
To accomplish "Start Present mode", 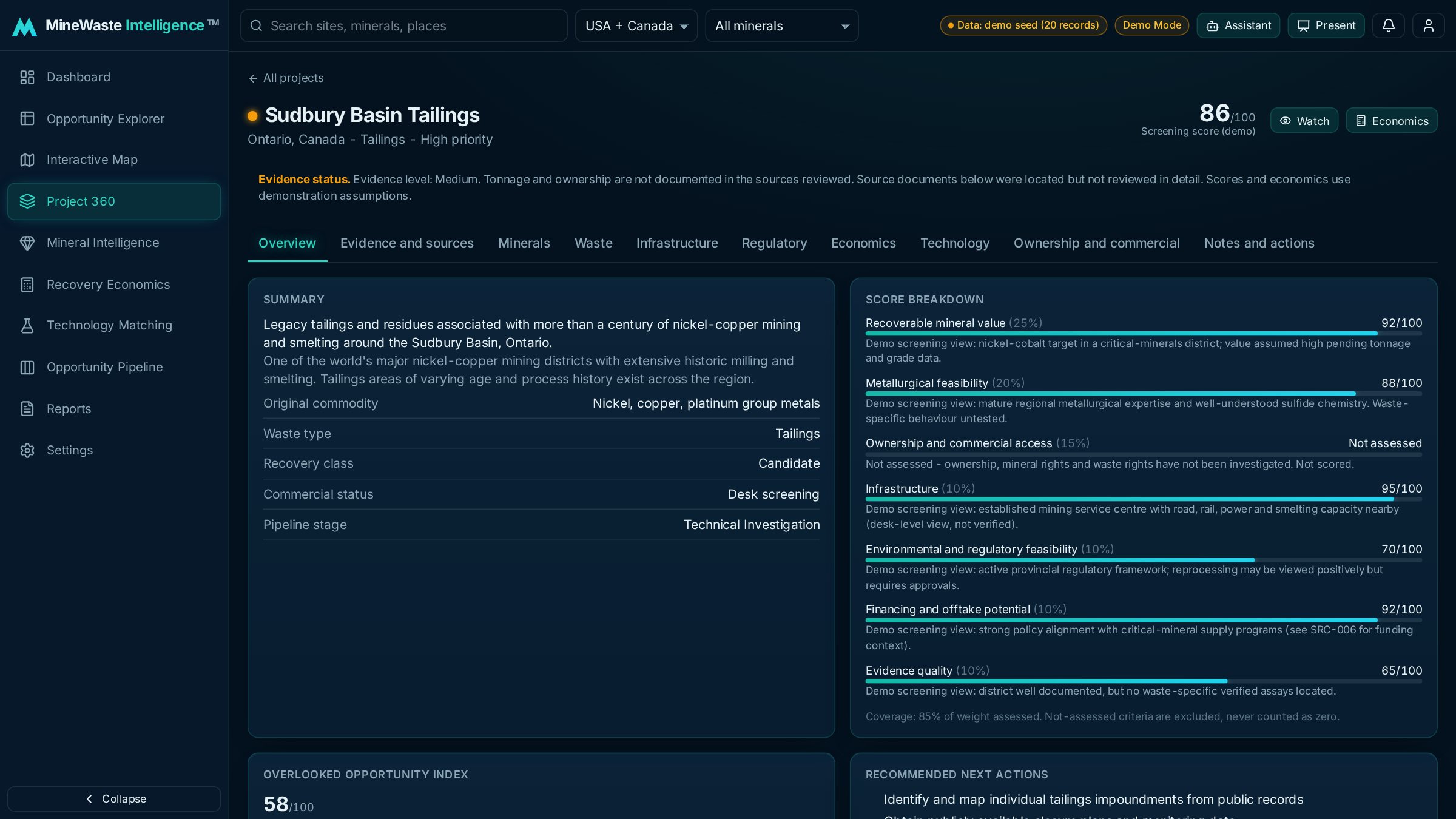I will pyautogui.click(x=1326, y=25).
